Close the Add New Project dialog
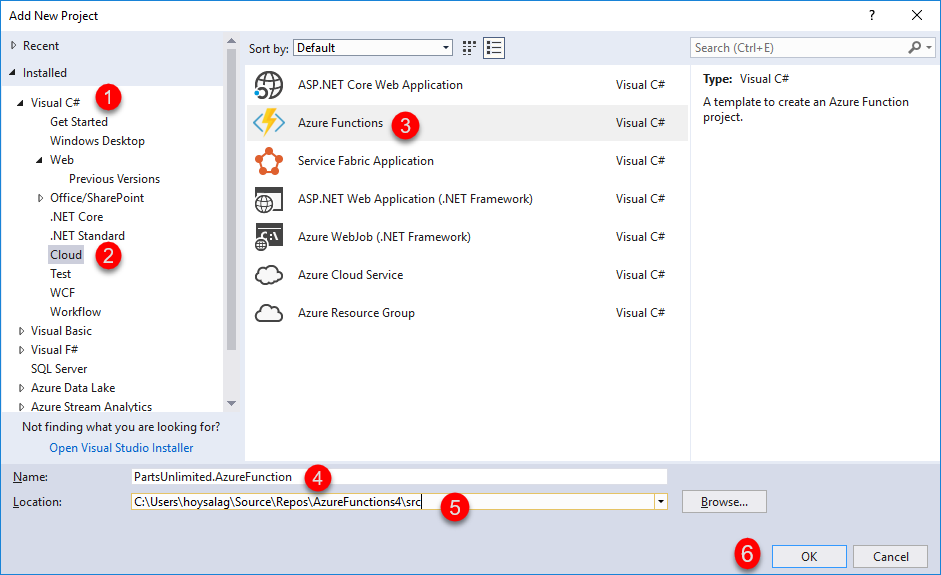Image resolution: width=941 pixels, height=575 pixels. click(x=917, y=16)
